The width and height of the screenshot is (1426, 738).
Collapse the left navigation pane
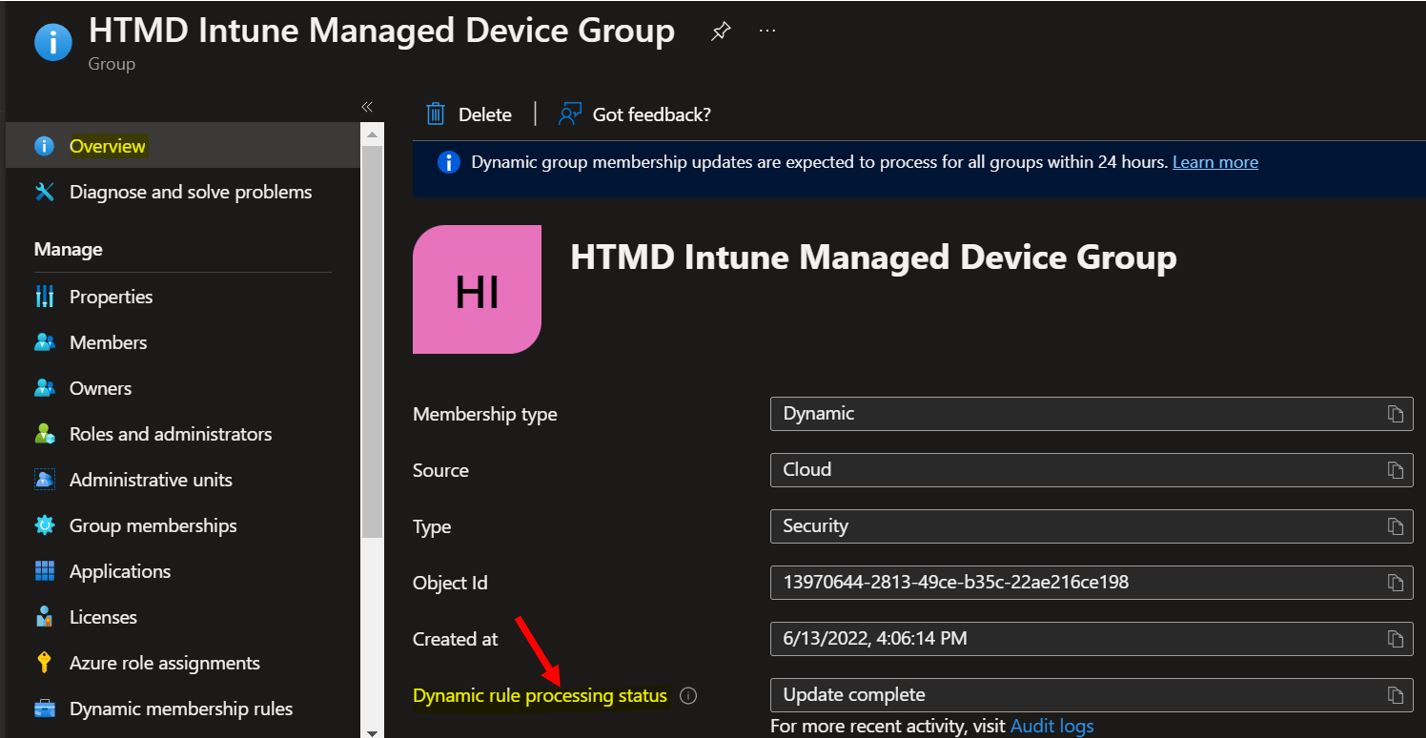pos(367,106)
